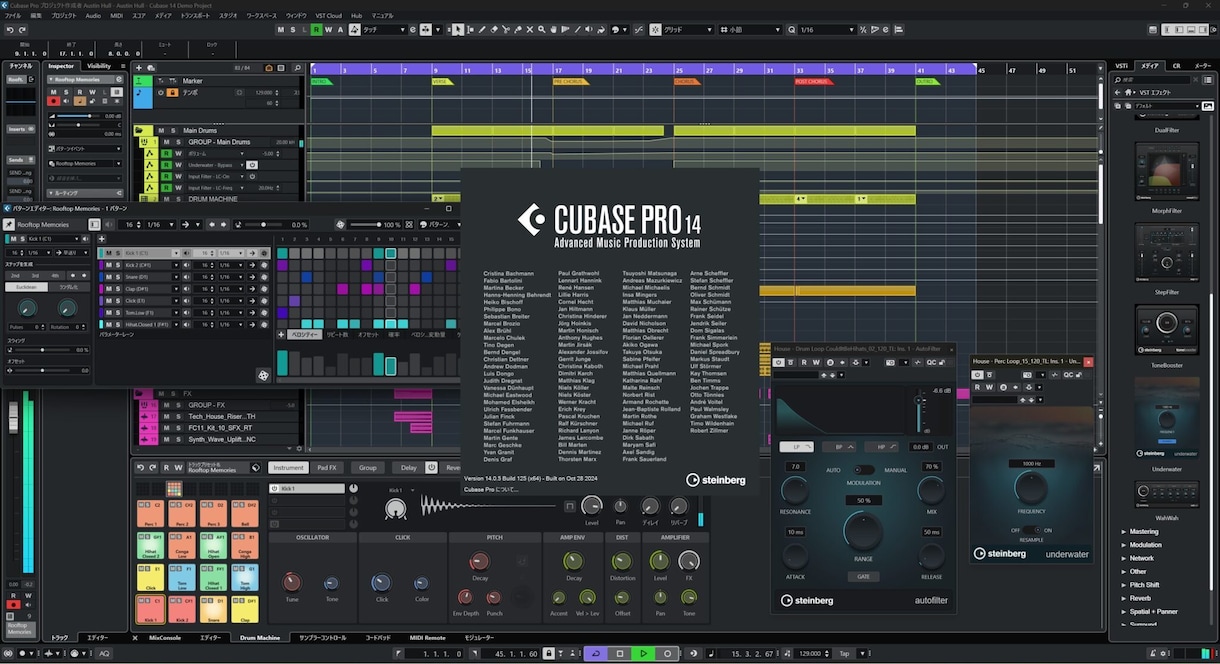
Task: Select the Eraser tool in toolbar
Action: click(493, 30)
